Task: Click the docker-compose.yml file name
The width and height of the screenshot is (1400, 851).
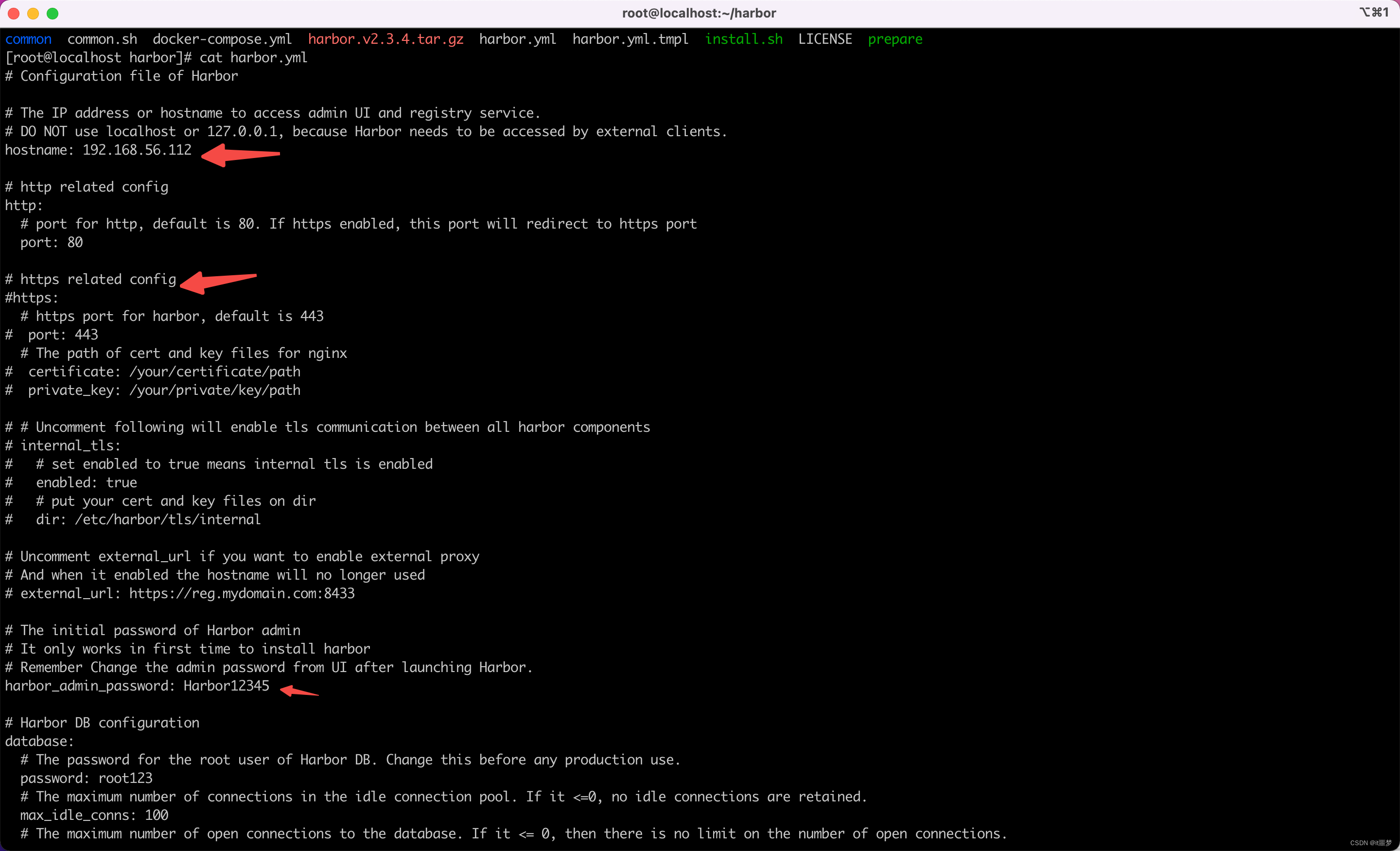Action: click(222, 39)
